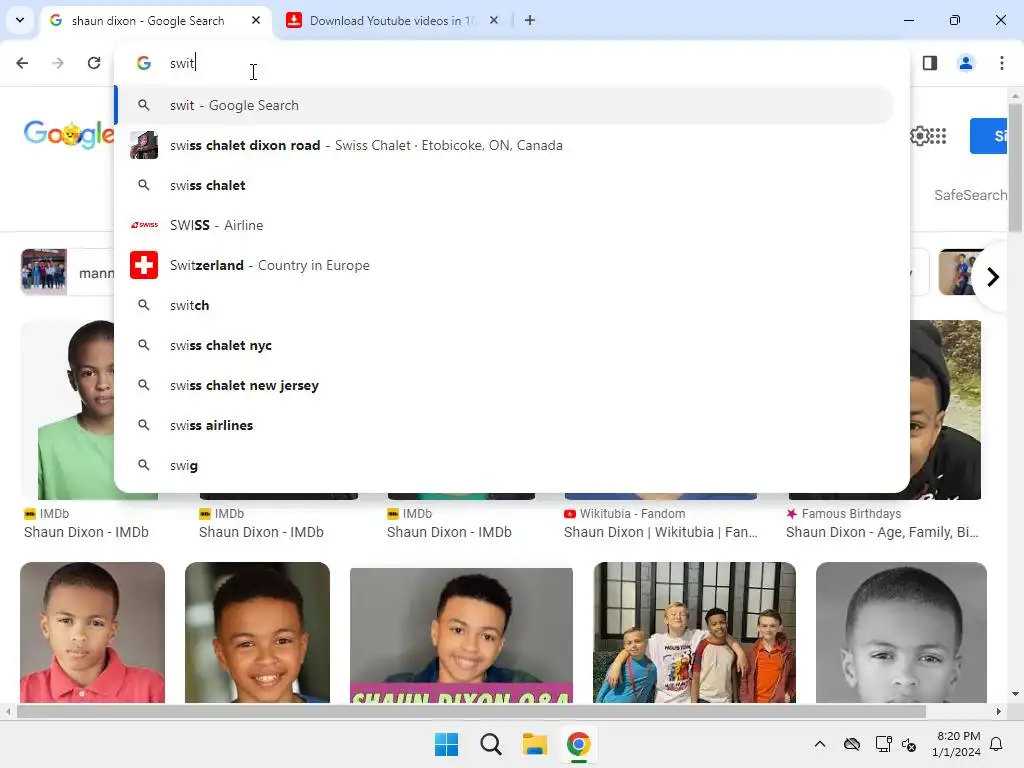This screenshot has height=768, width=1024.
Task: Click the muted volume tray icon
Action: (x=909, y=744)
